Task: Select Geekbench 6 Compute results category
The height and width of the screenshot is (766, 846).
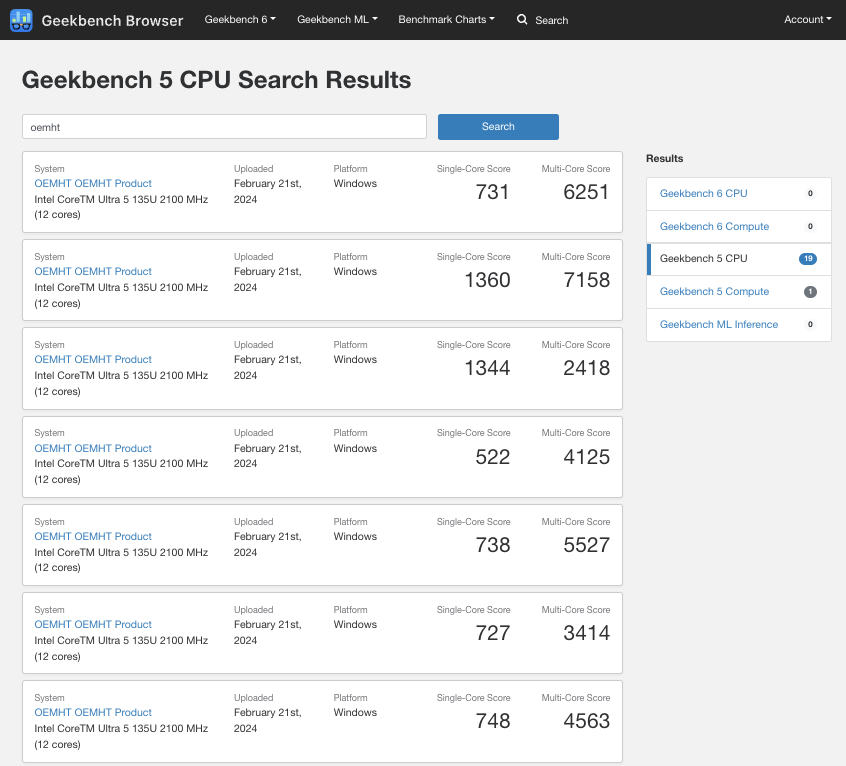Action: tap(739, 227)
